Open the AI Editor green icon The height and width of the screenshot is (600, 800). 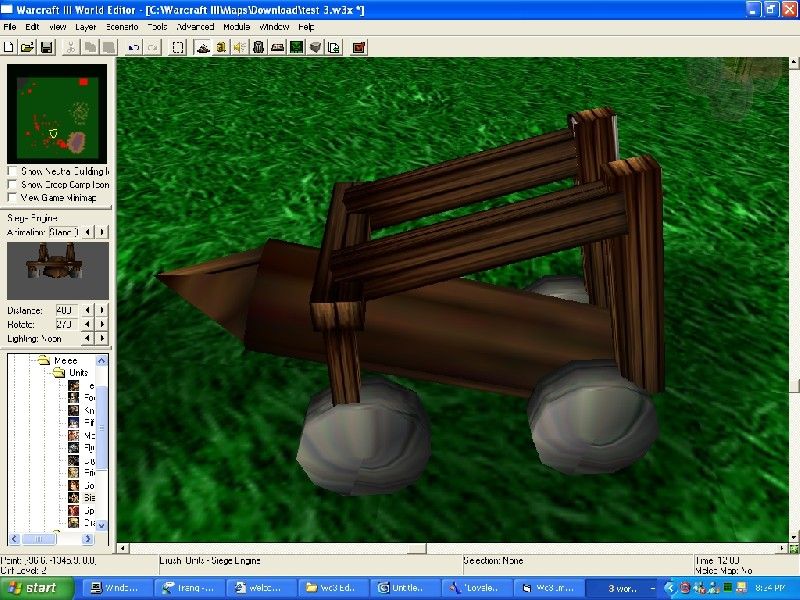click(296, 47)
